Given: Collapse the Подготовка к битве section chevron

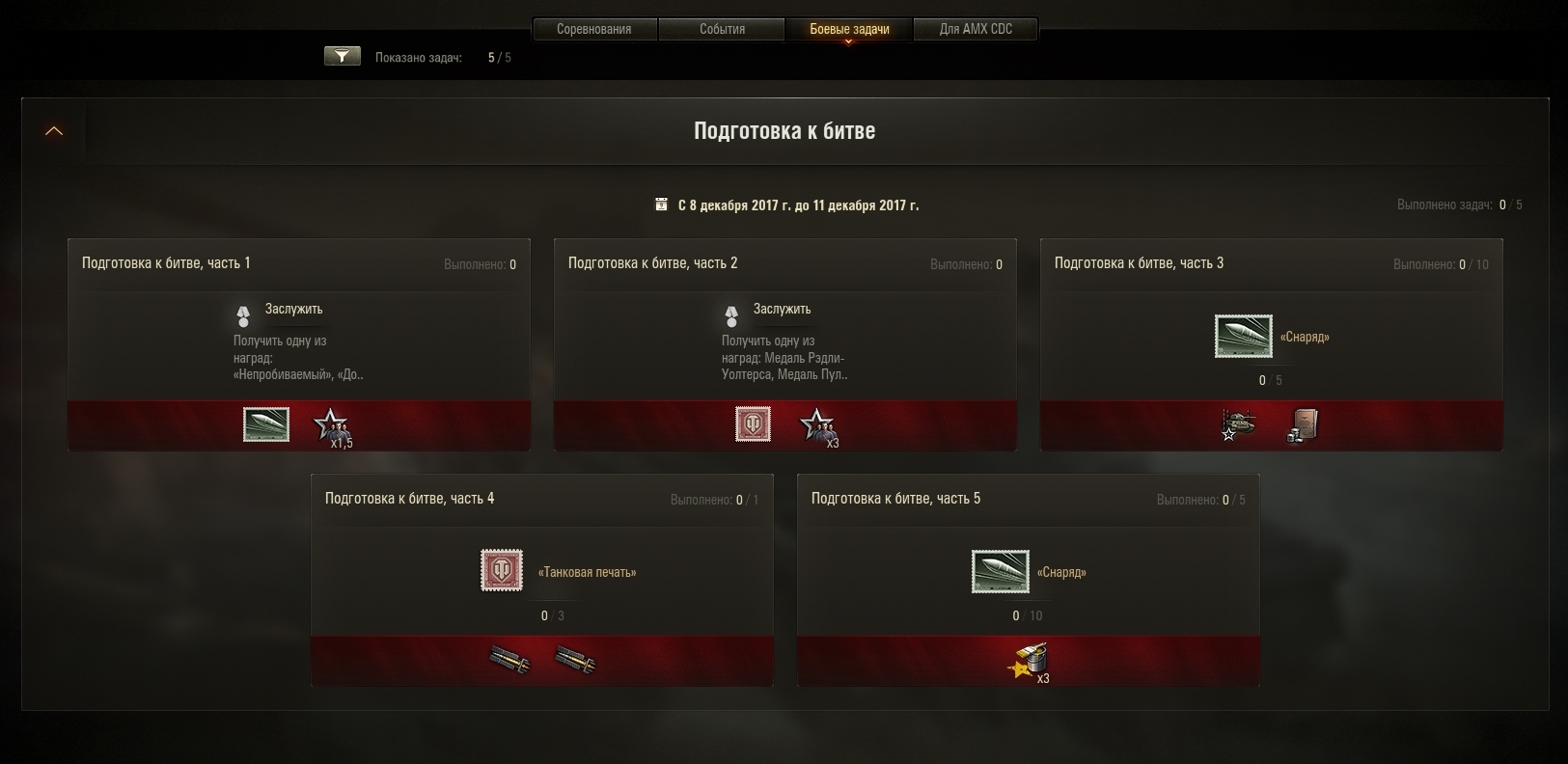Looking at the screenshot, I should click(x=54, y=131).
